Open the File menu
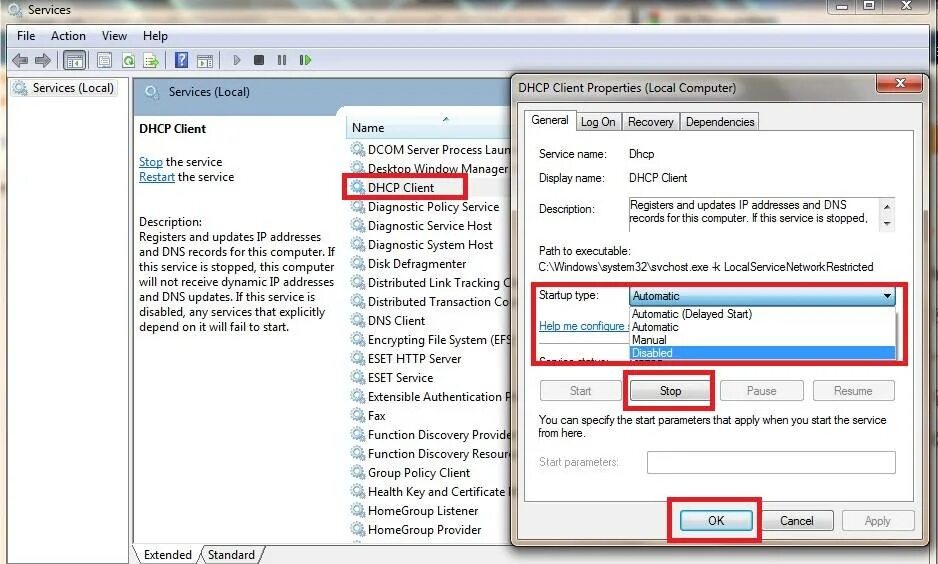Viewport: 938px width, 564px height. 26,36
